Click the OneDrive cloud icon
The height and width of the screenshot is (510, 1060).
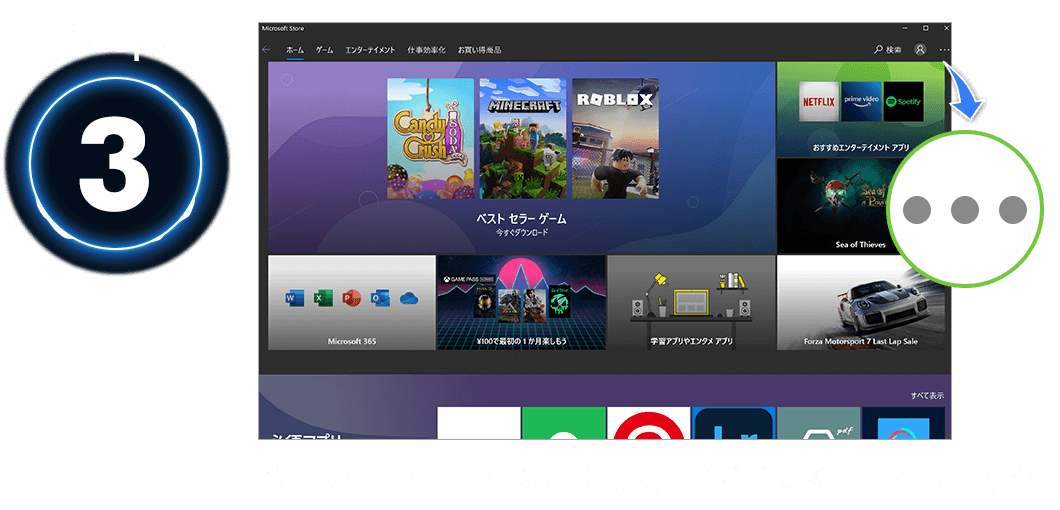click(x=409, y=298)
